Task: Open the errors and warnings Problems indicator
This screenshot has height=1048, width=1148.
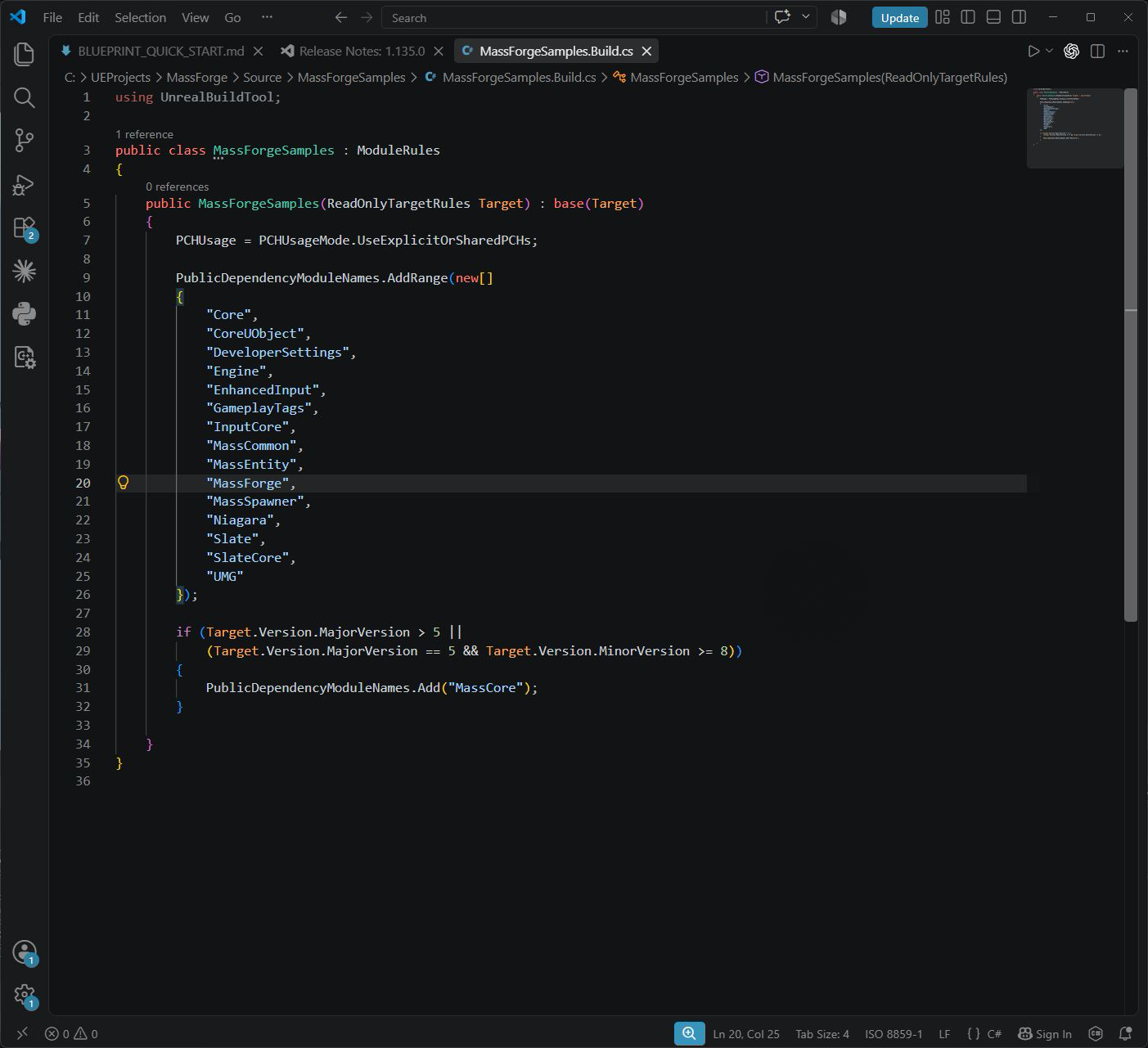Action: (71, 1033)
